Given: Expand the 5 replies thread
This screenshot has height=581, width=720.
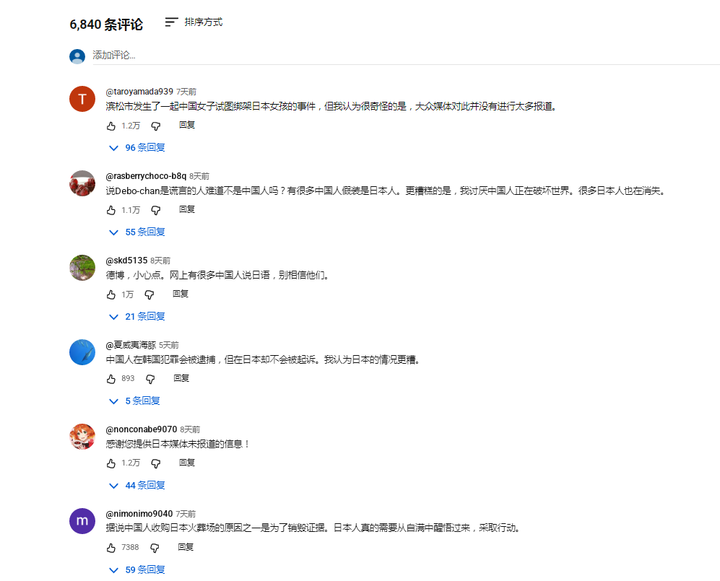Looking at the screenshot, I should point(134,401).
